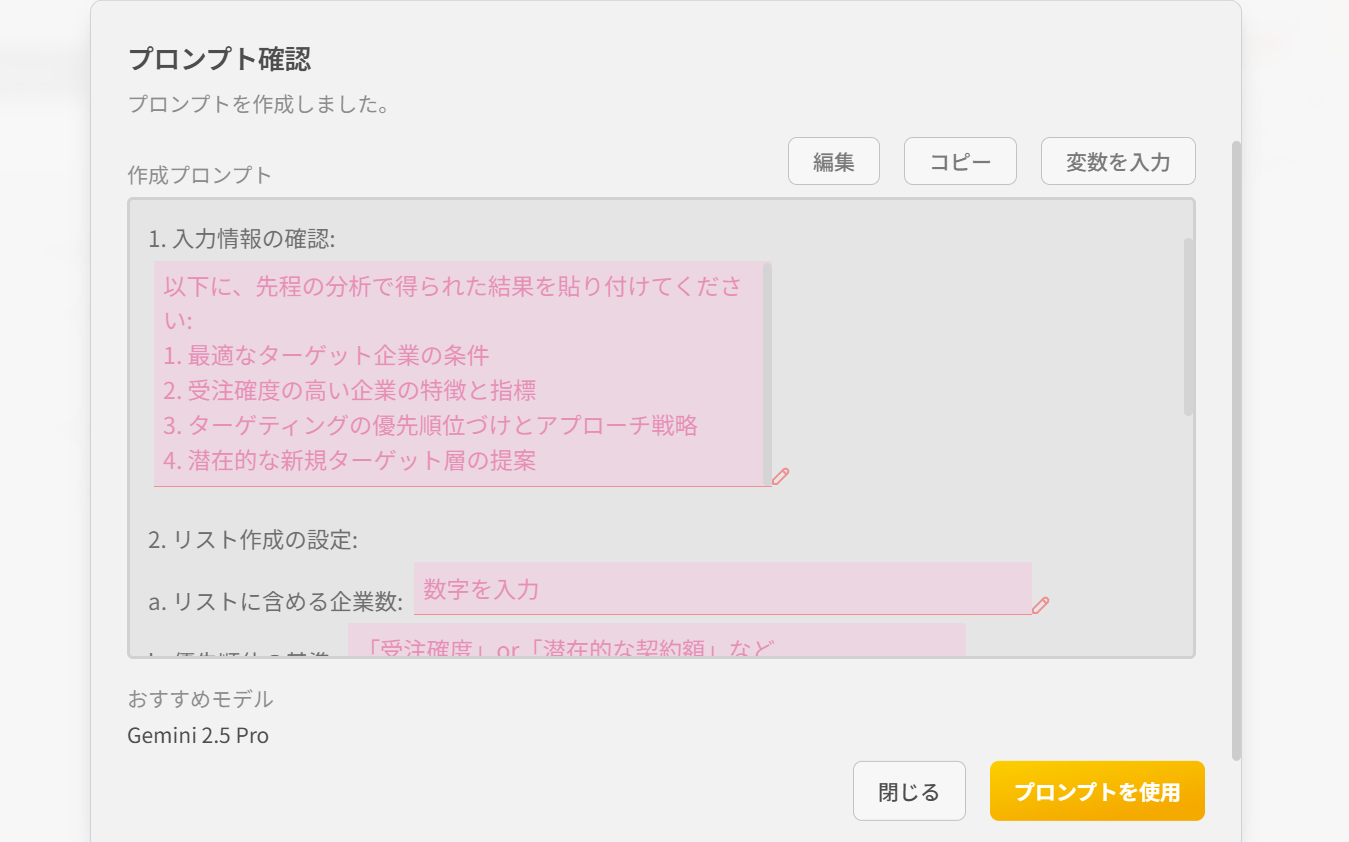Click the dialog's outer vertical scrollbar

1236,450
